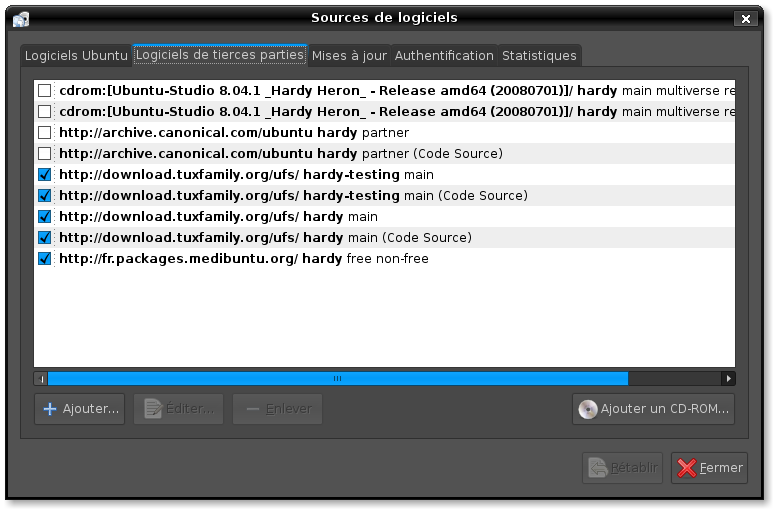Click the plus icon on Ajouter button
773x509 pixels.
tap(50, 409)
